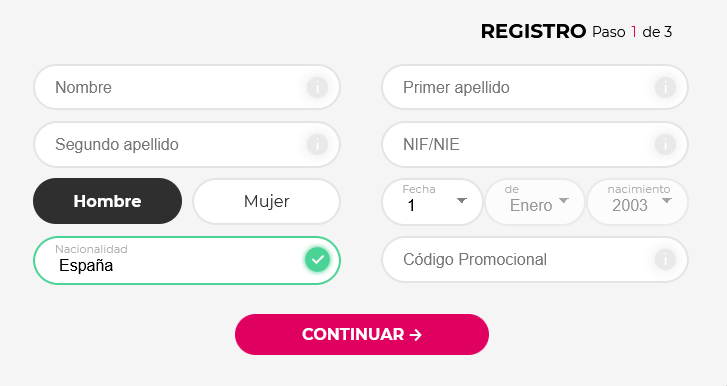Open the month dropdown showing Enero
Screen dimensions: 727x386
tap(535, 202)
